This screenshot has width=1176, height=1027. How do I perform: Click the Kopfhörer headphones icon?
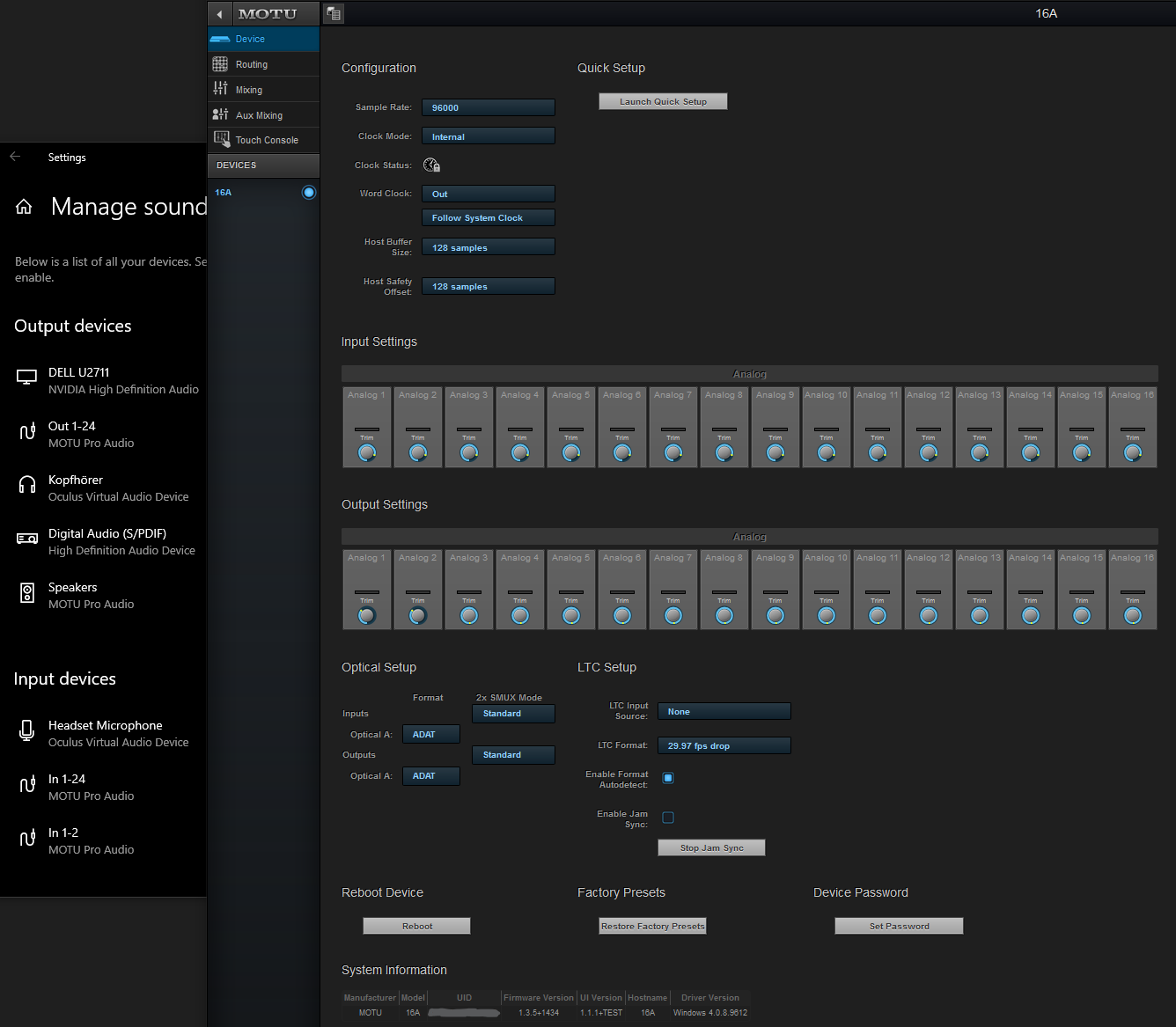coord(27,484)
